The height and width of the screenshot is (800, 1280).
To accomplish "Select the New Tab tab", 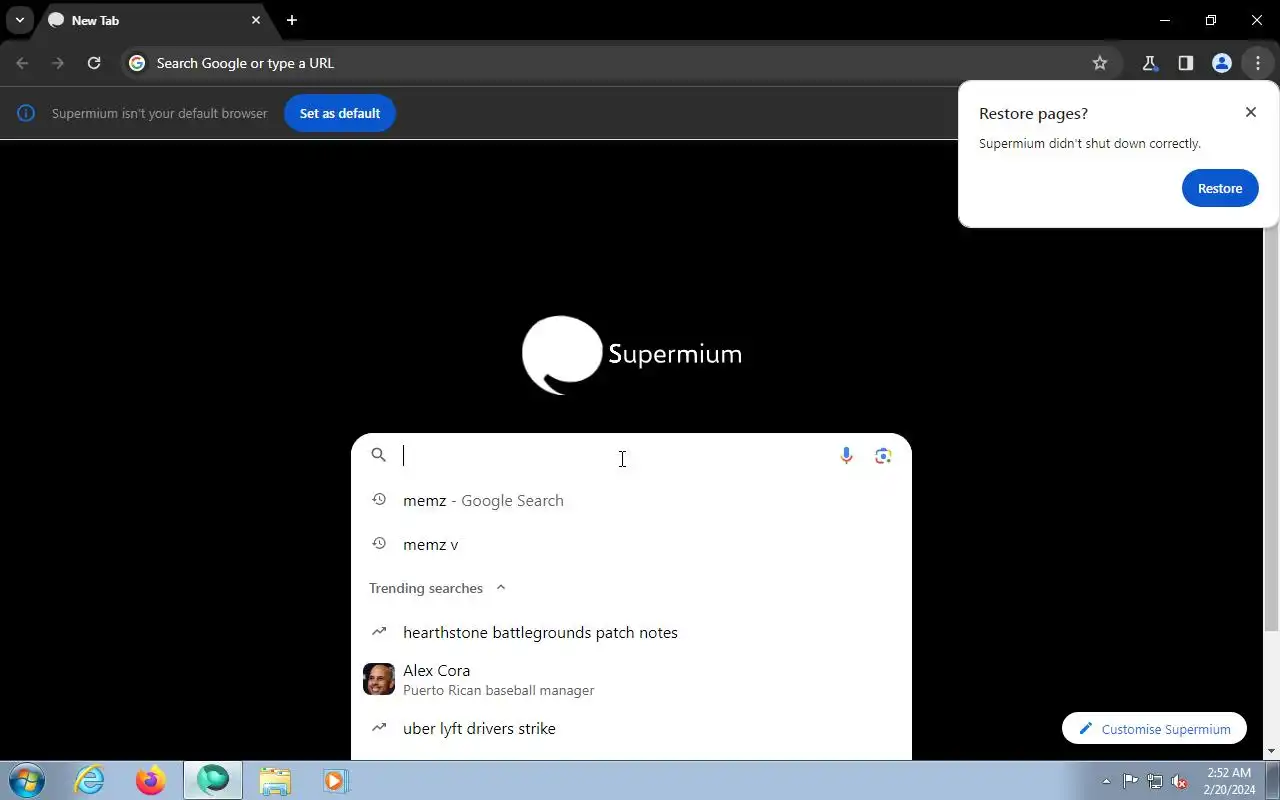I will click(156, 20).
